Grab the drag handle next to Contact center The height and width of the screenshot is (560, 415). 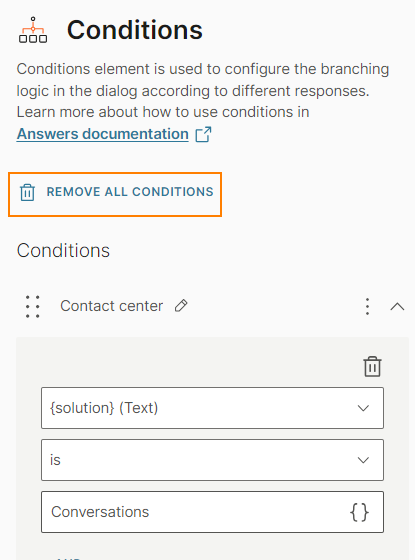tap(32, 306)
